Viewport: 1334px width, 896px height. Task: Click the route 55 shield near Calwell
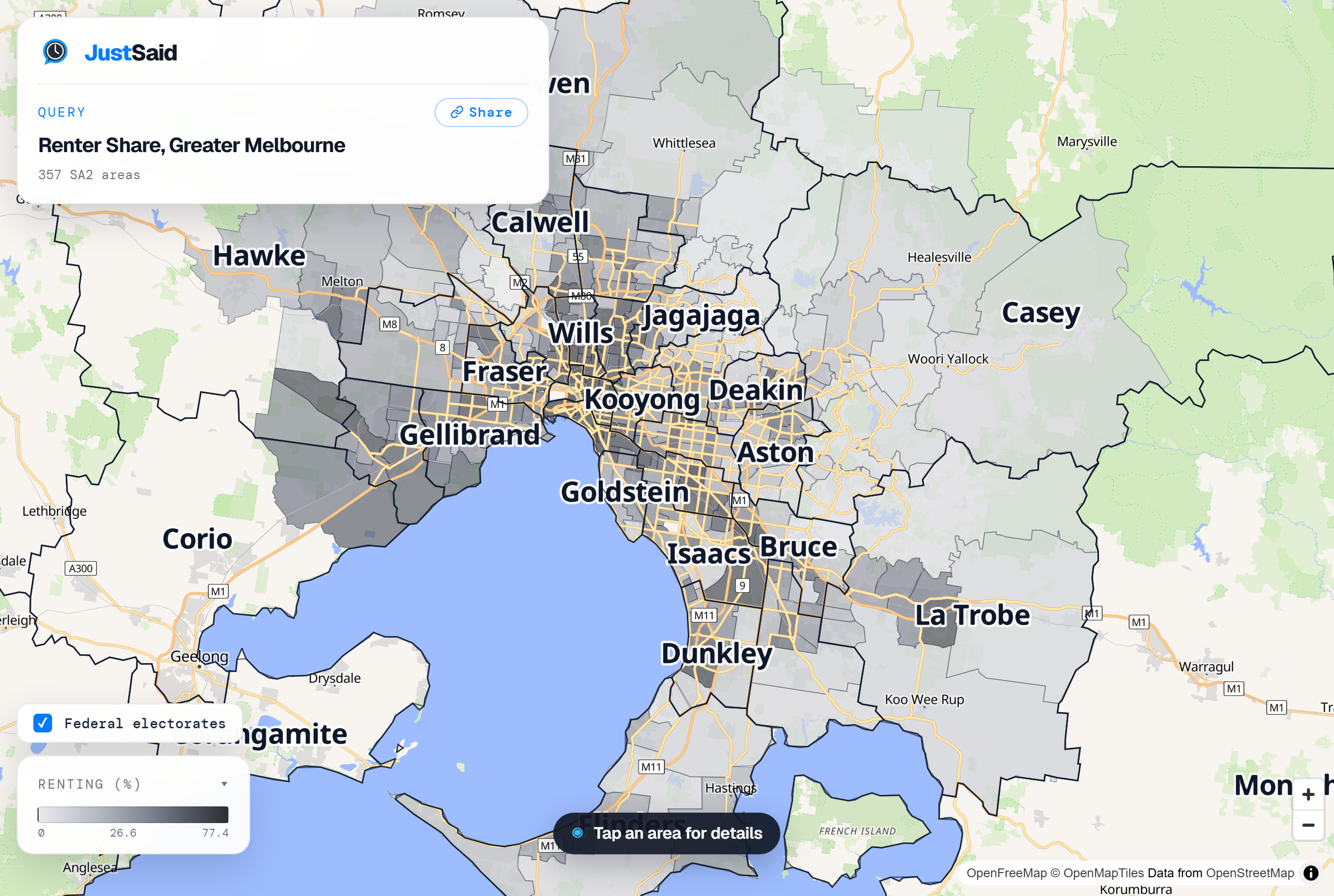click(x=578, y=257)
